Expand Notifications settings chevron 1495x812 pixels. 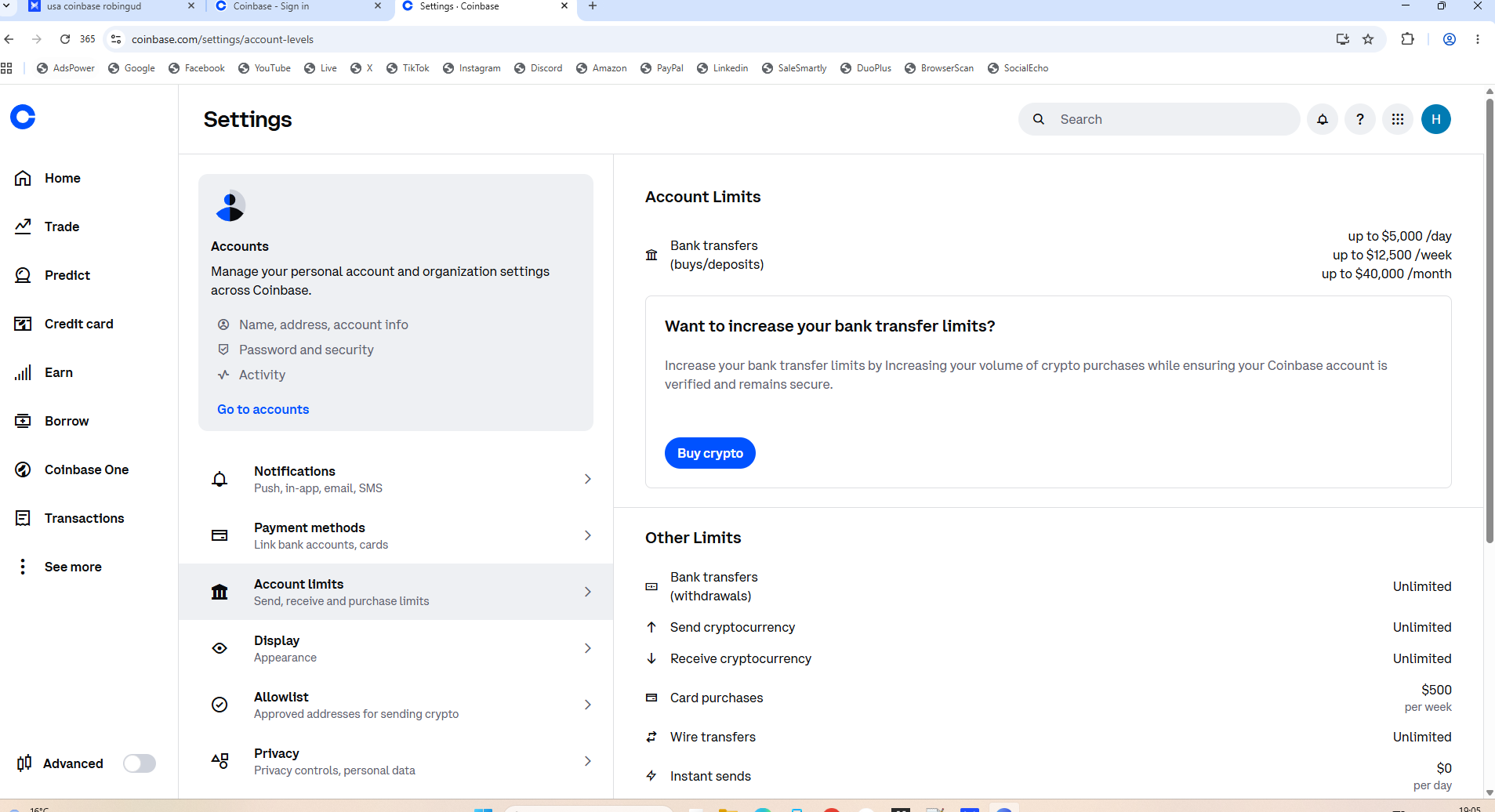click(588, 479)
